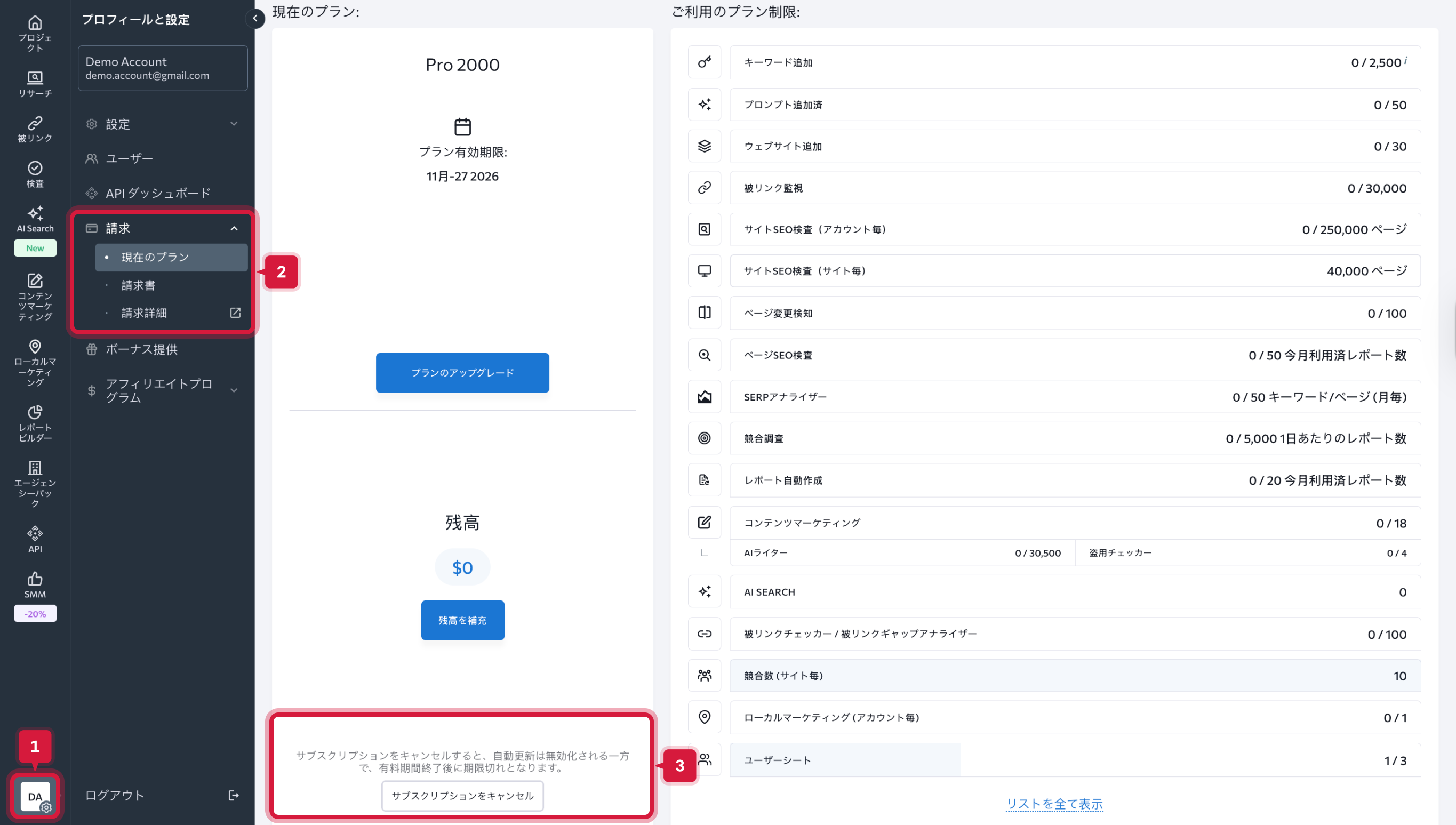Click the ログアウト exit icon
The width and height of the screenshot is (1456, 825).
(x=234, y=796)
